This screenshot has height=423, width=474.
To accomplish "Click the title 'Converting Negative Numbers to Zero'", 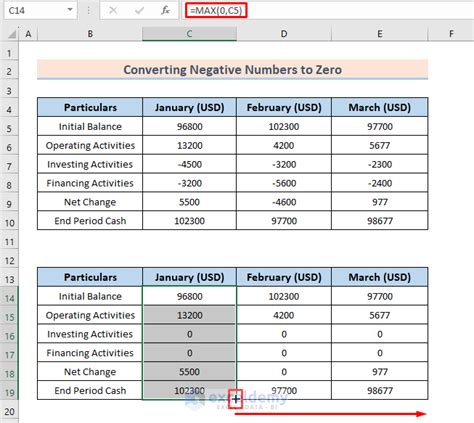I will pyautogui.click(x=232, y=70).
